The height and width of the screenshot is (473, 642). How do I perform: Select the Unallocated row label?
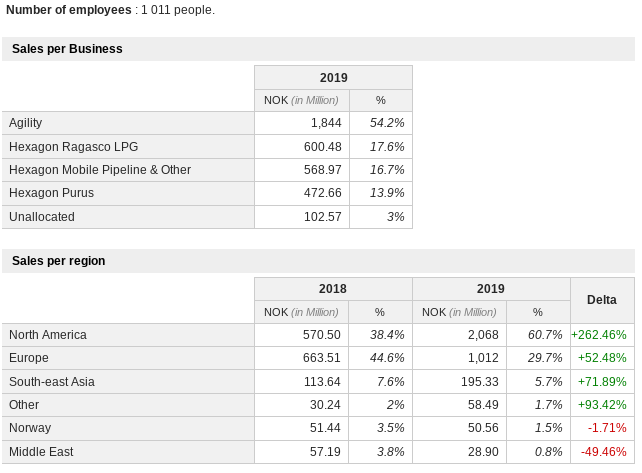(42, 217)
